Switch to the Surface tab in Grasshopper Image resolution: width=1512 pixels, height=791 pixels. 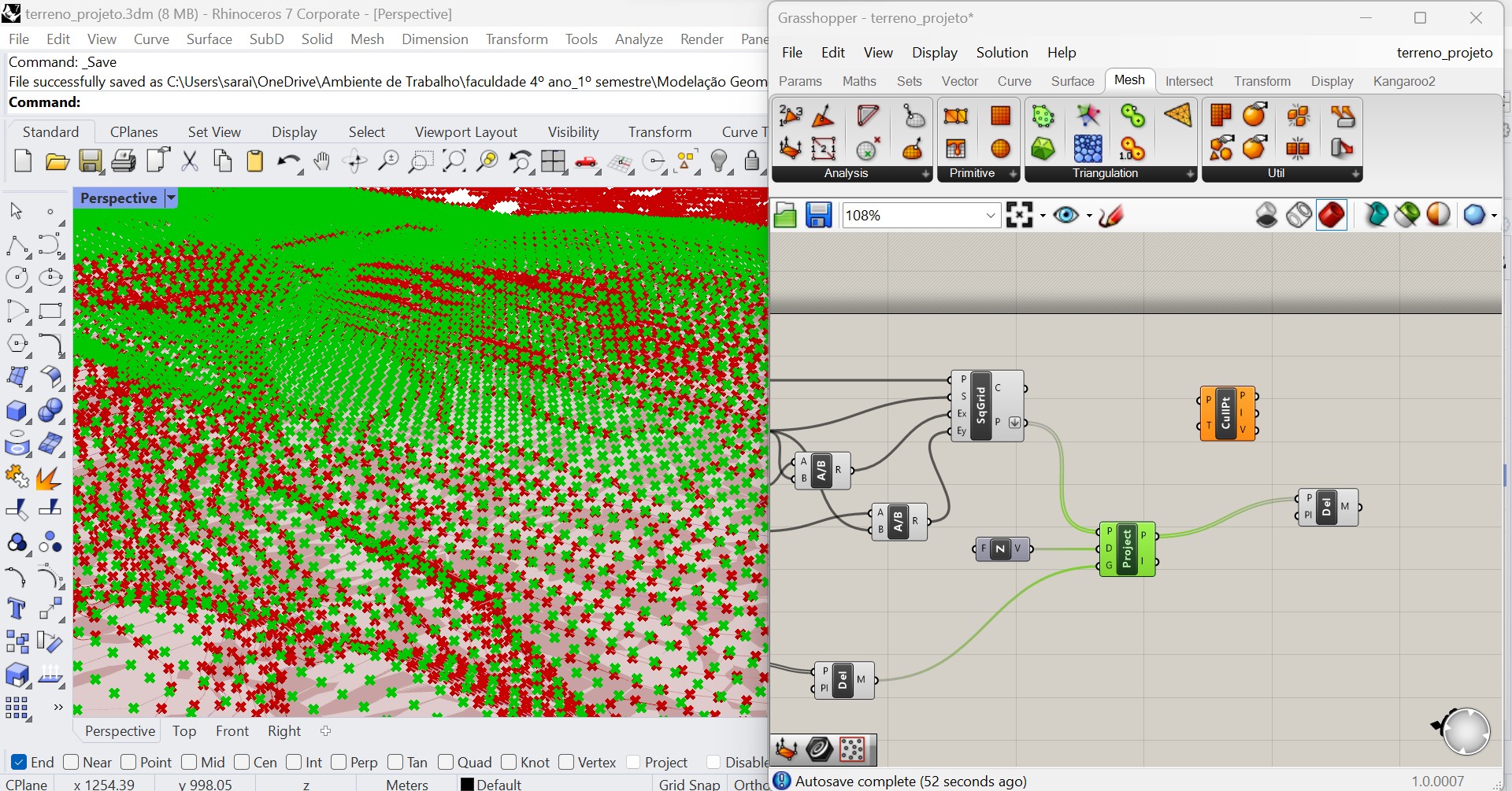(1073, 81)
